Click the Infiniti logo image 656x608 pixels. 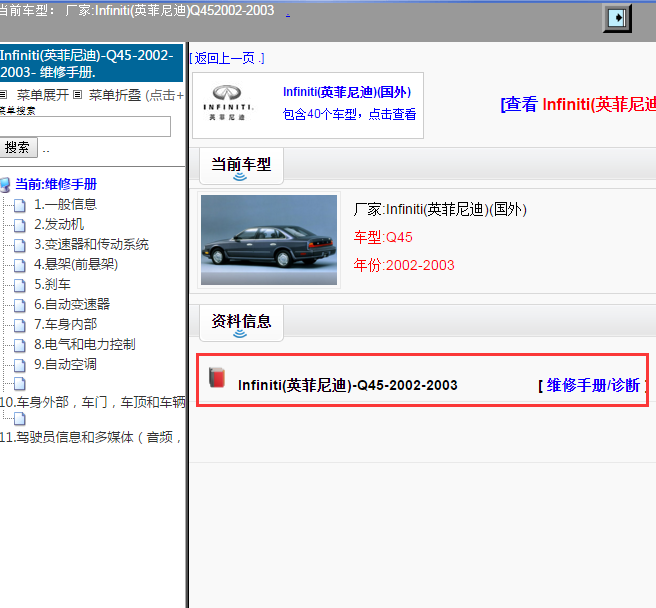pos(228,103)
